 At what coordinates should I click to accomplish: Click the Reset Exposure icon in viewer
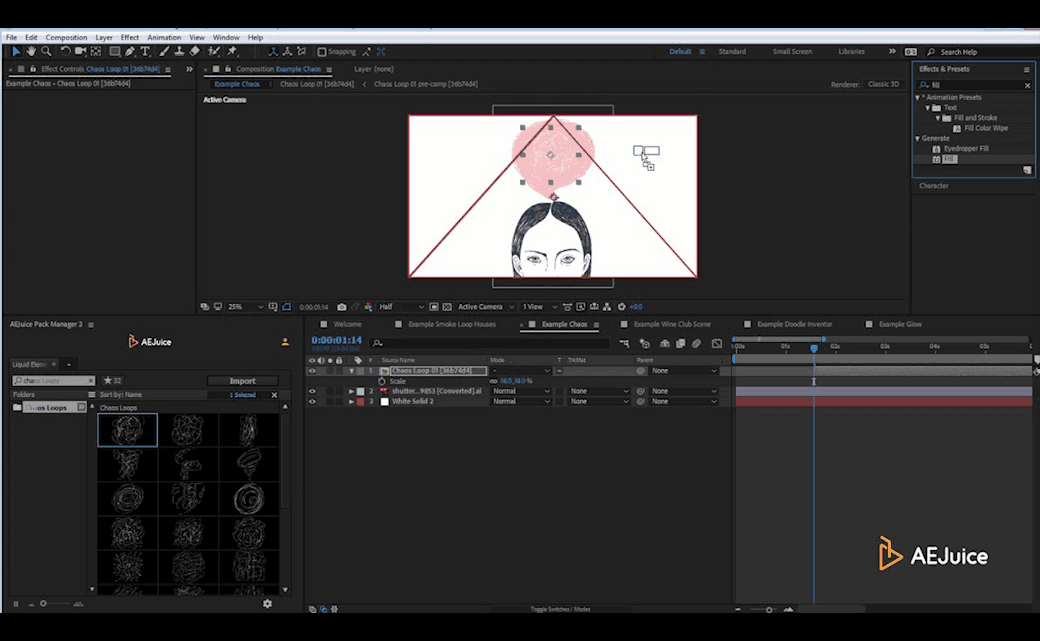pos(621,307)
